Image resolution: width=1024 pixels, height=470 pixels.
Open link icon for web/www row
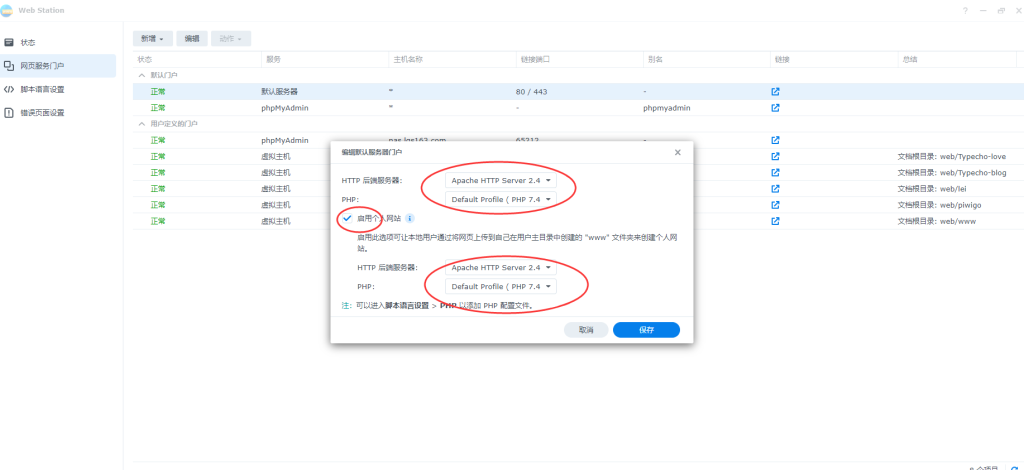775,221
